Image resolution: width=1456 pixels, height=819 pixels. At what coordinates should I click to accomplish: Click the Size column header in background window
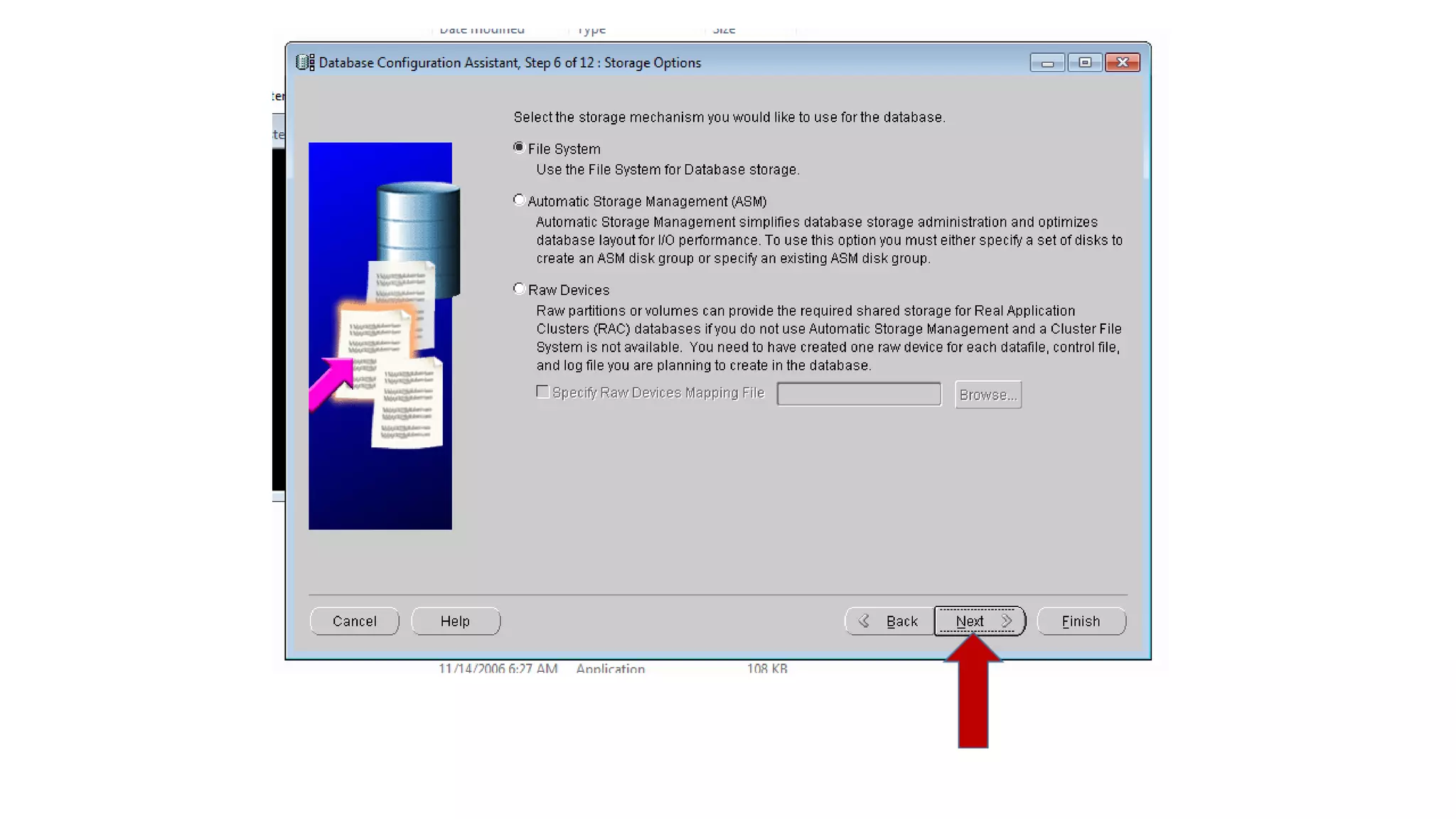pyautogui.click(x=724, y=31)
